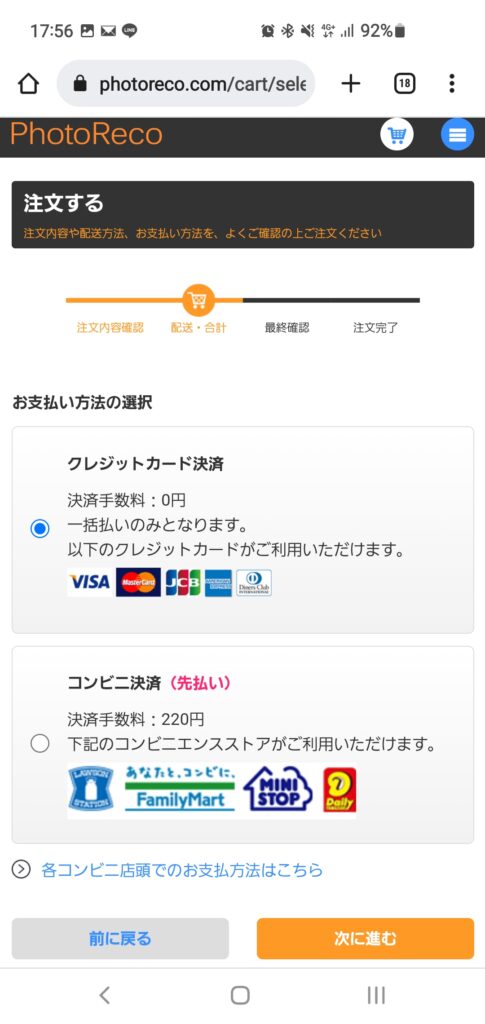This screenshot has width=485, height=1024.
Task: Go to 注文内容確認 step label
Action: [110, 328]
